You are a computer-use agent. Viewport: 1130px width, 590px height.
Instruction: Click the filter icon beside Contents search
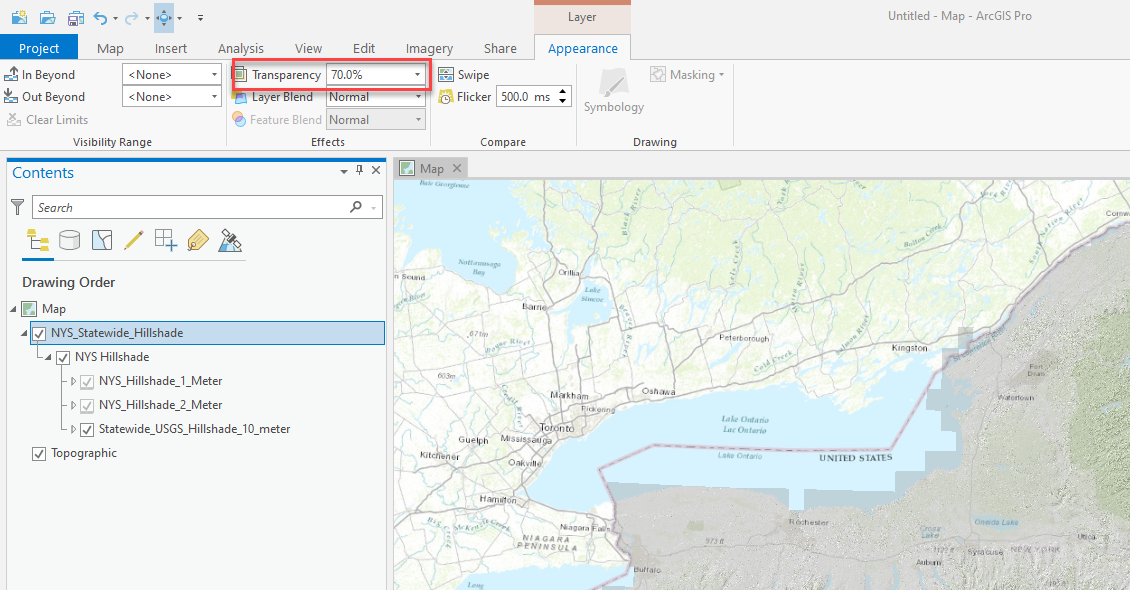click(17, 206)
